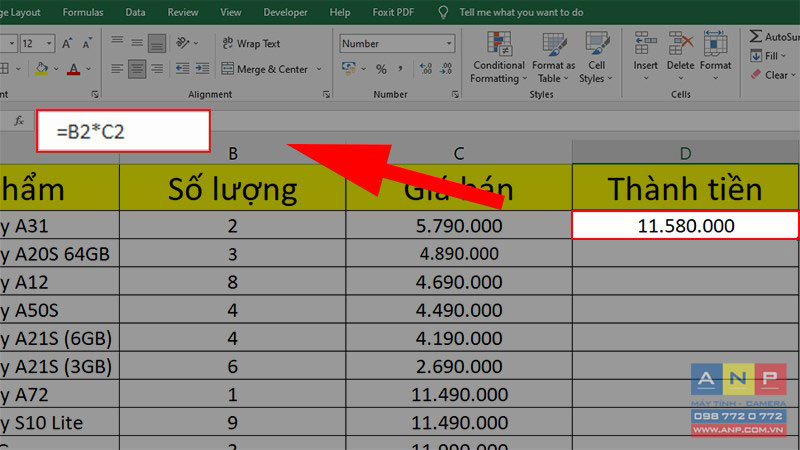Open the Format cells menu
800x450 pixels.
715,56
